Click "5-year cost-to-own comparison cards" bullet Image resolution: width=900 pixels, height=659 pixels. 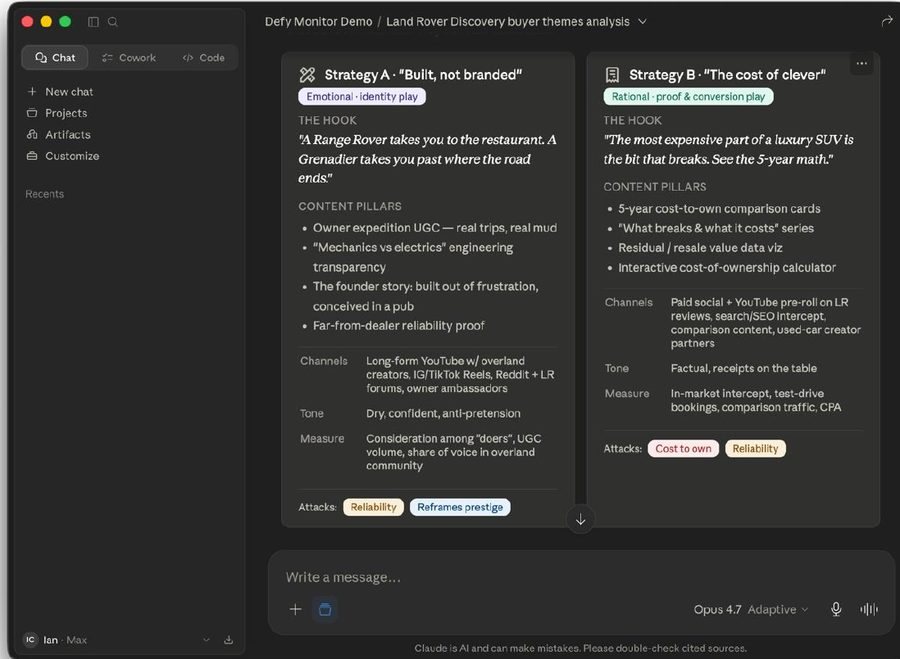click(x=719, y=208)
